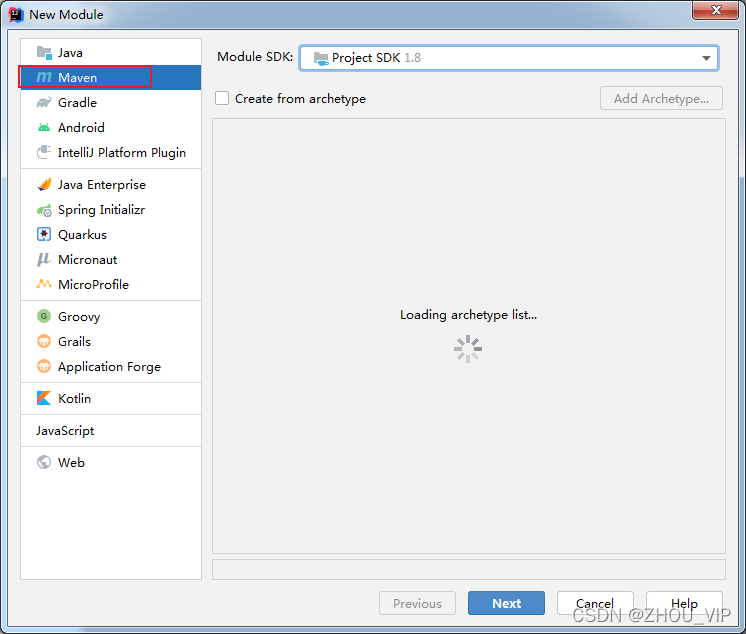Enable Create from archetype checkbox
Viewport: 746px width, 634px height.
[x=222, y=98]
